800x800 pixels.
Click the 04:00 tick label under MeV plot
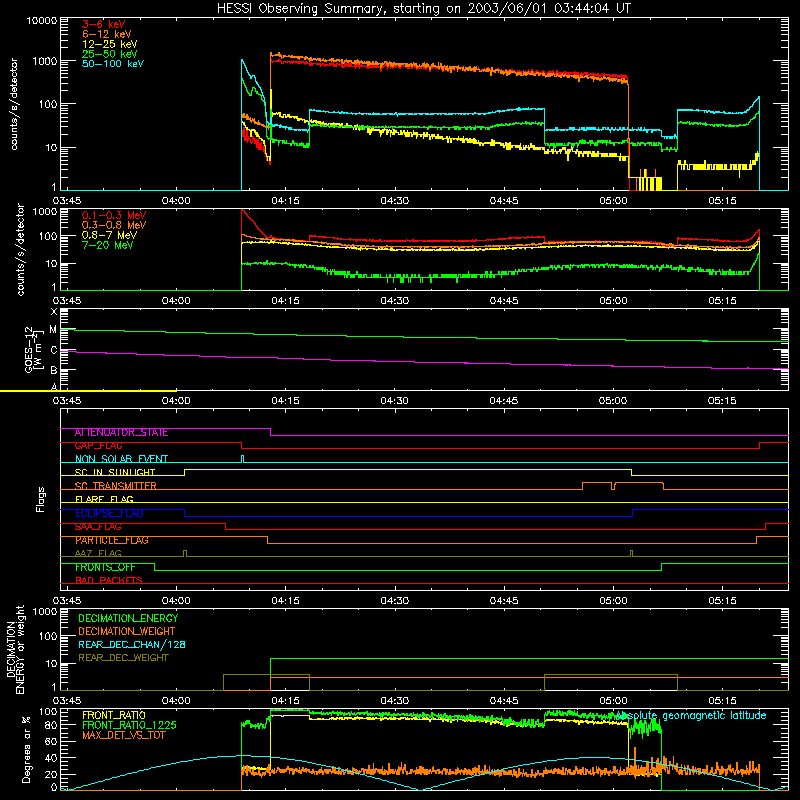176,301
